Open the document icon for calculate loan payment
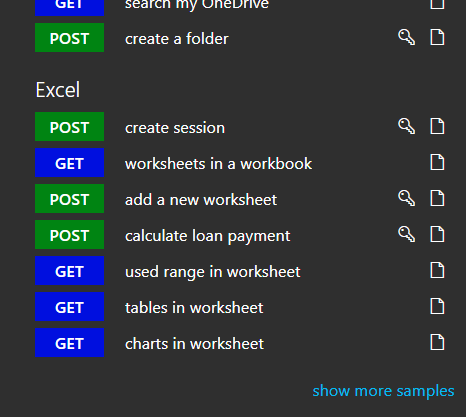This screenshot has width=466, height=417. pyautogui.click(x=437, y=234)
